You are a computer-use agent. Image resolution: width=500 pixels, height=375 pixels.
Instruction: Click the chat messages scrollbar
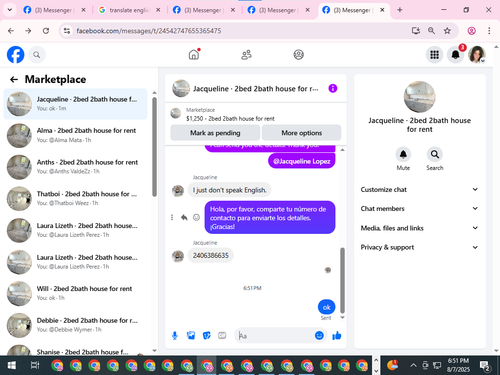(342, 280)
